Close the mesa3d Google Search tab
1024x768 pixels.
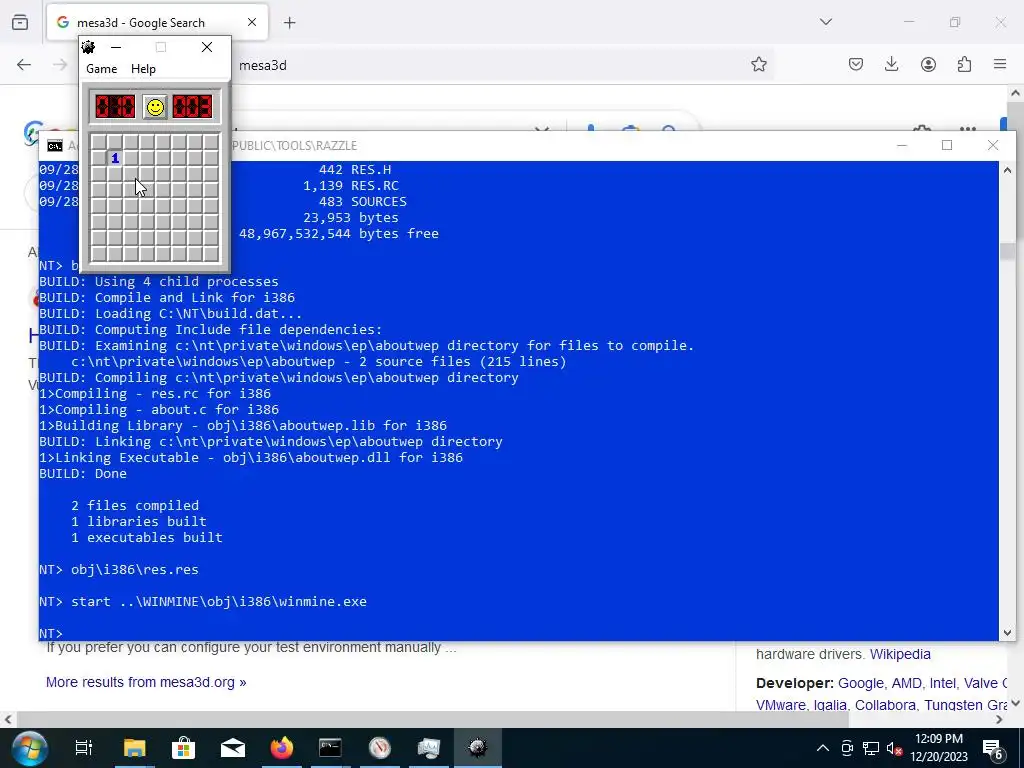coord(251,22)
